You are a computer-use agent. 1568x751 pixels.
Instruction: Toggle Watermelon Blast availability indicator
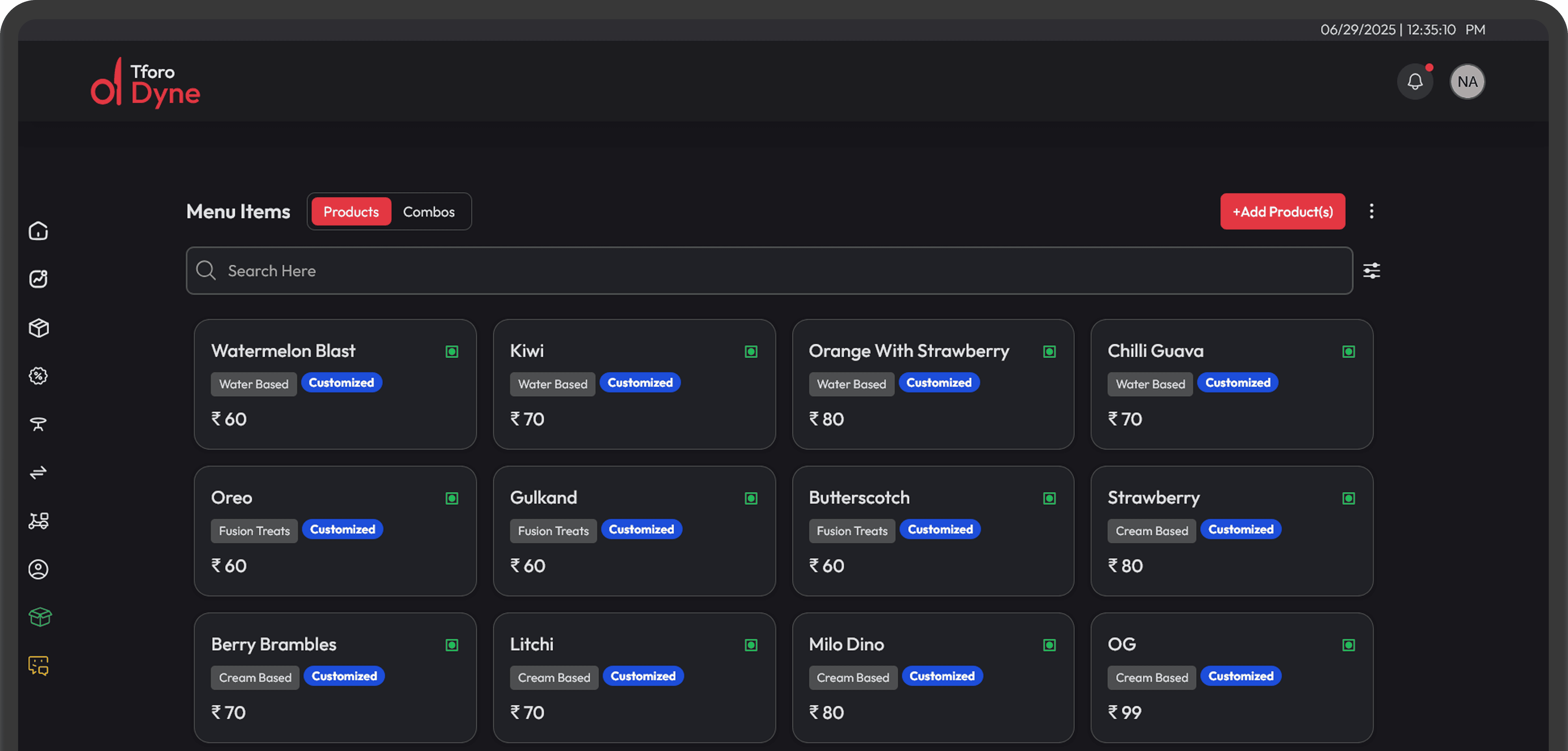(452, 352)
